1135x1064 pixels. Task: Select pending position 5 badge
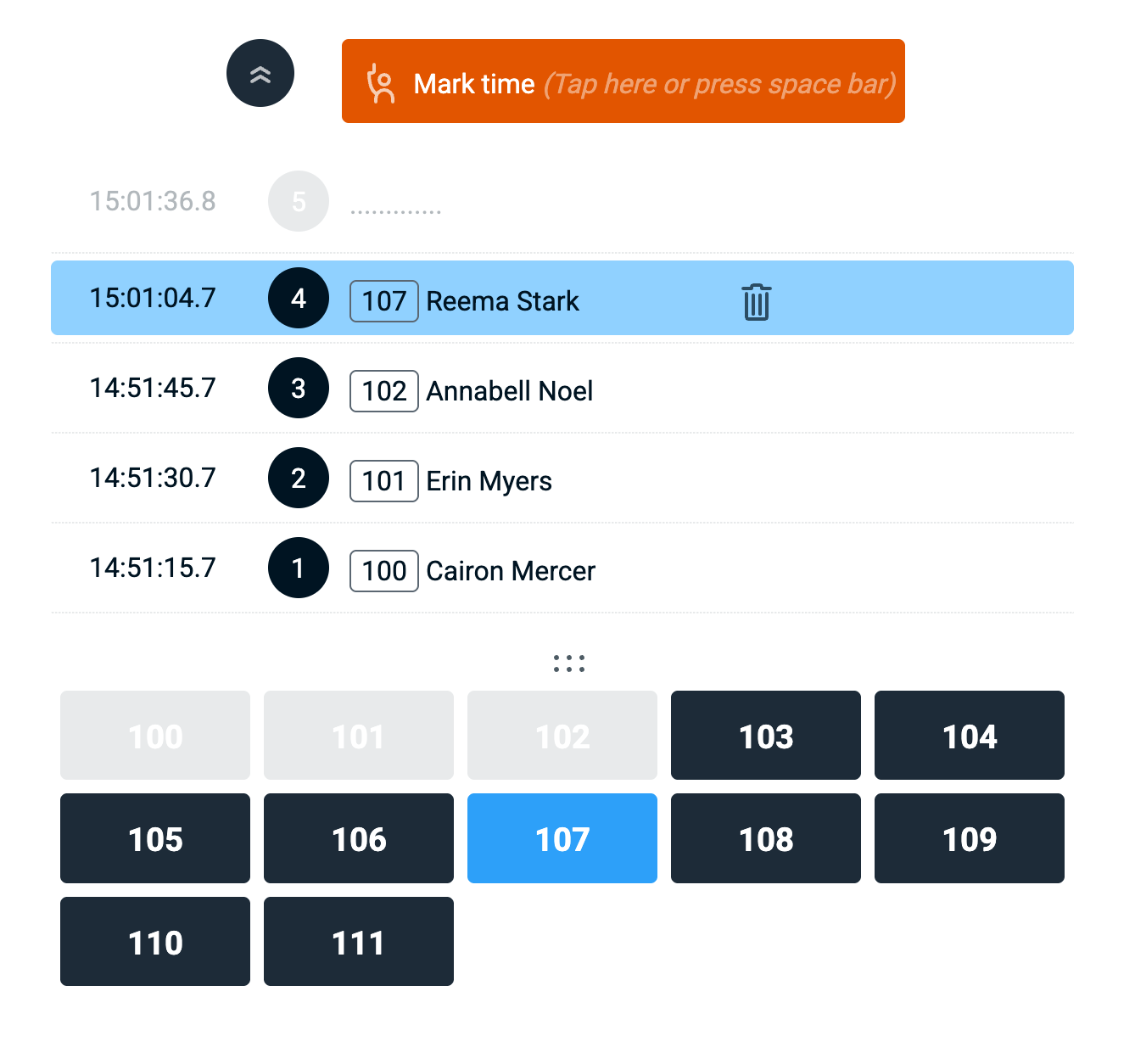click(299, 202)
